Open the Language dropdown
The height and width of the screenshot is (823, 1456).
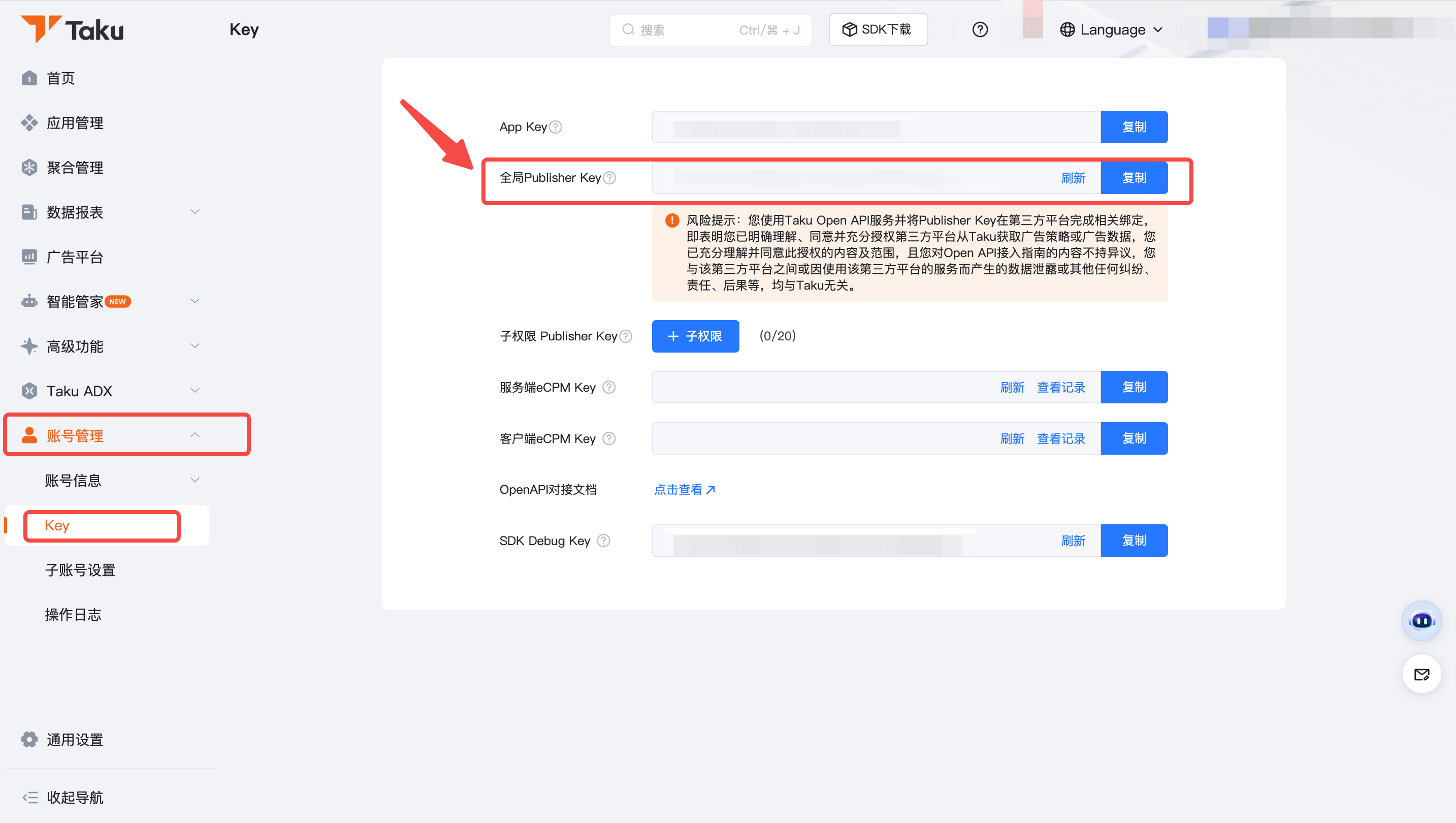pos(1111,29)
